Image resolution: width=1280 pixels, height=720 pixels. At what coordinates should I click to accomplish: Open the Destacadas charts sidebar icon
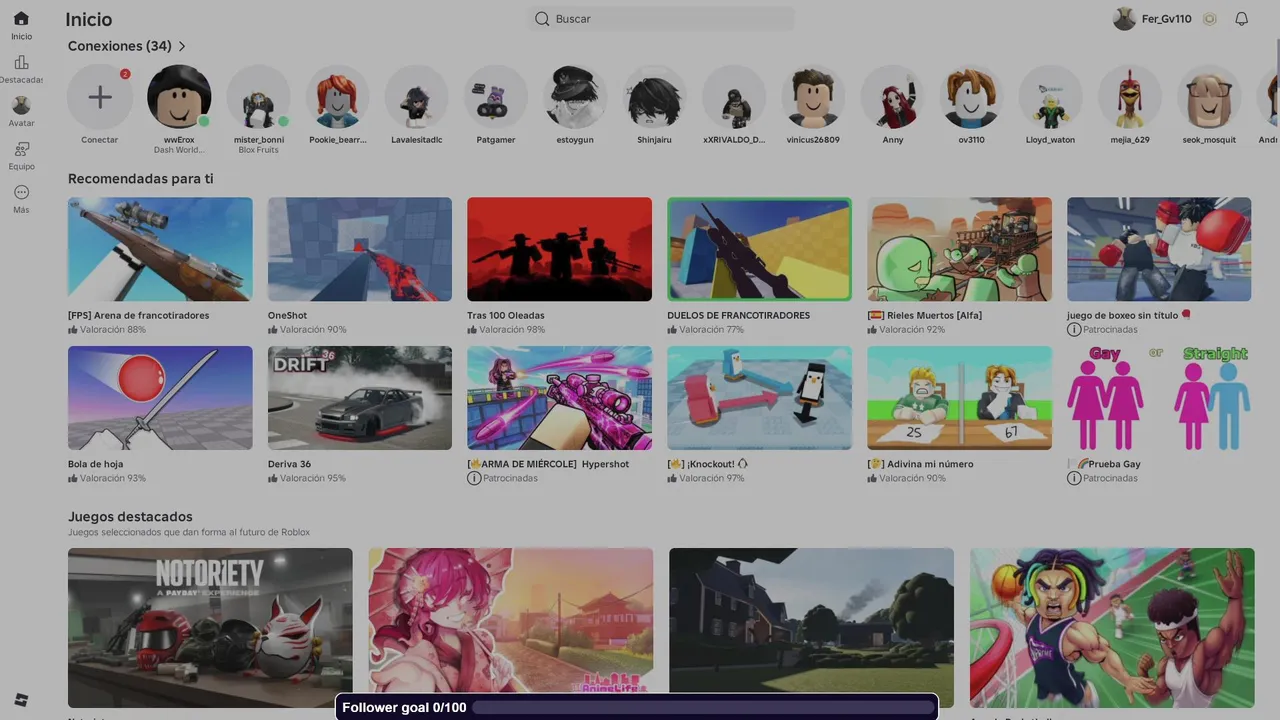tap(21, 63)
